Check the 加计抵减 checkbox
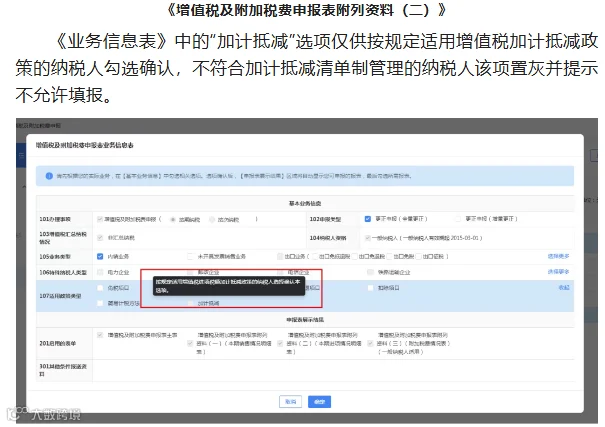This screenshot has height=427, width=605. point(190,304)
